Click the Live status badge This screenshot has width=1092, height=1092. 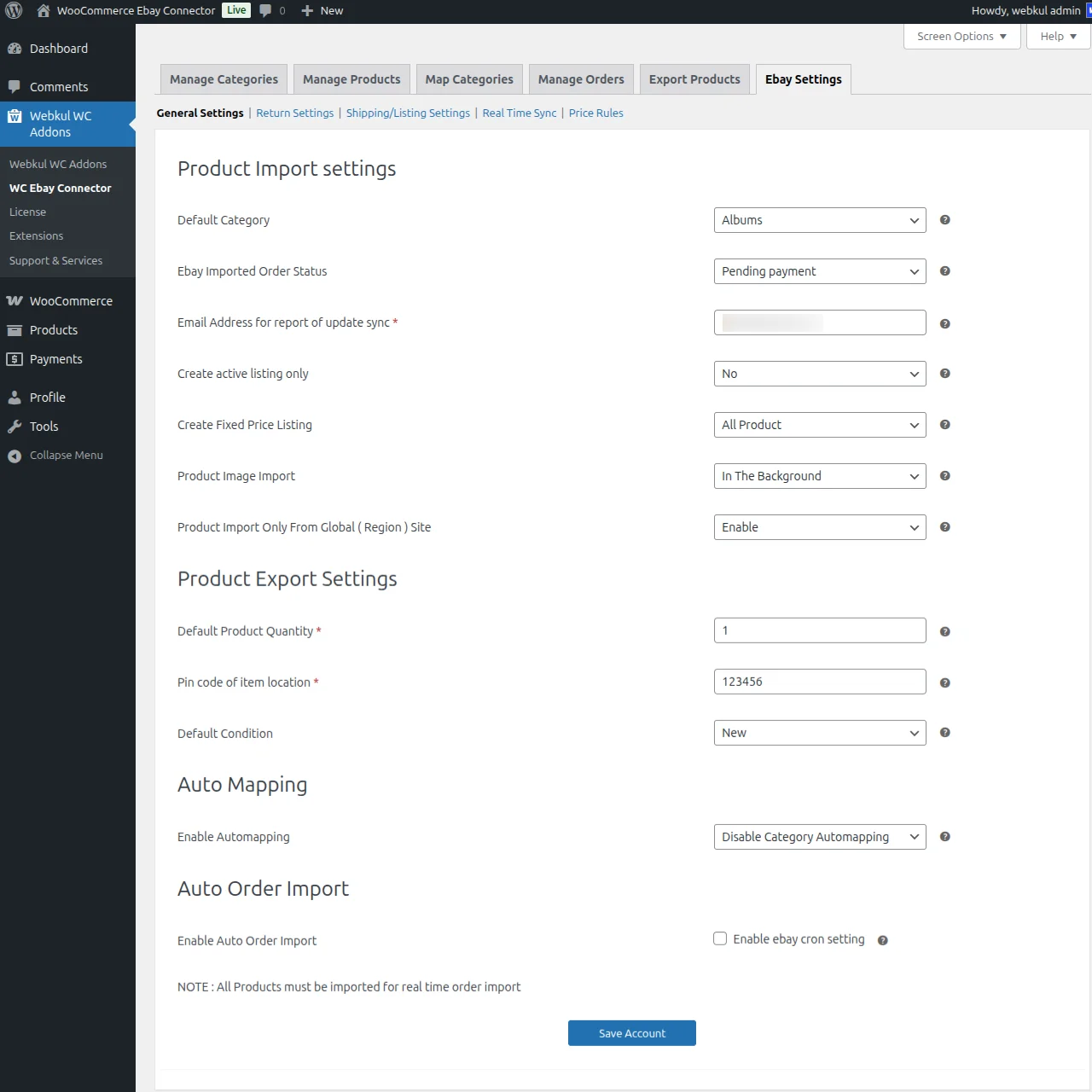236,10
